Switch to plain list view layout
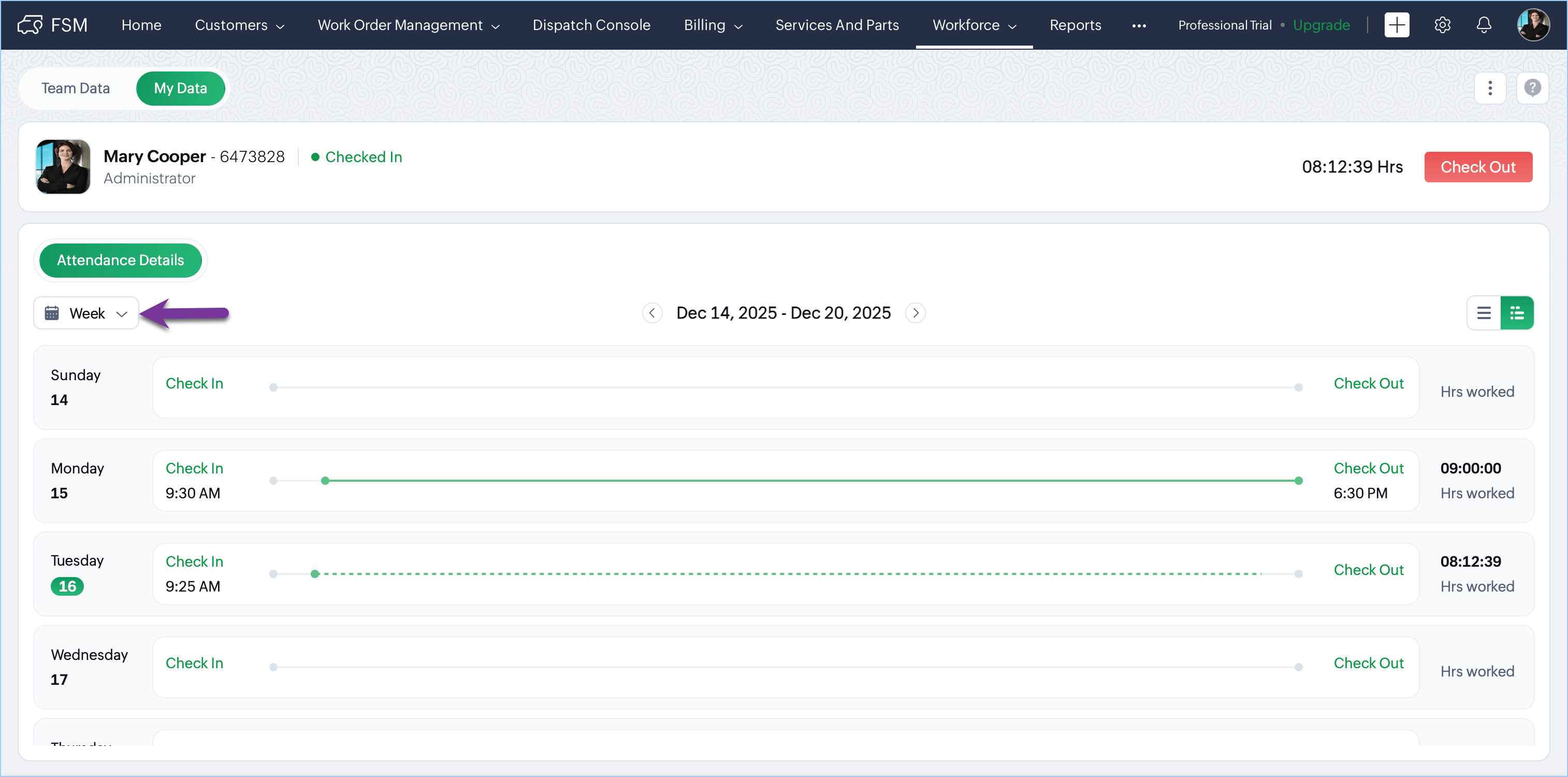The height and width of the screenshot is (777, 1568). pos(1484,313)
